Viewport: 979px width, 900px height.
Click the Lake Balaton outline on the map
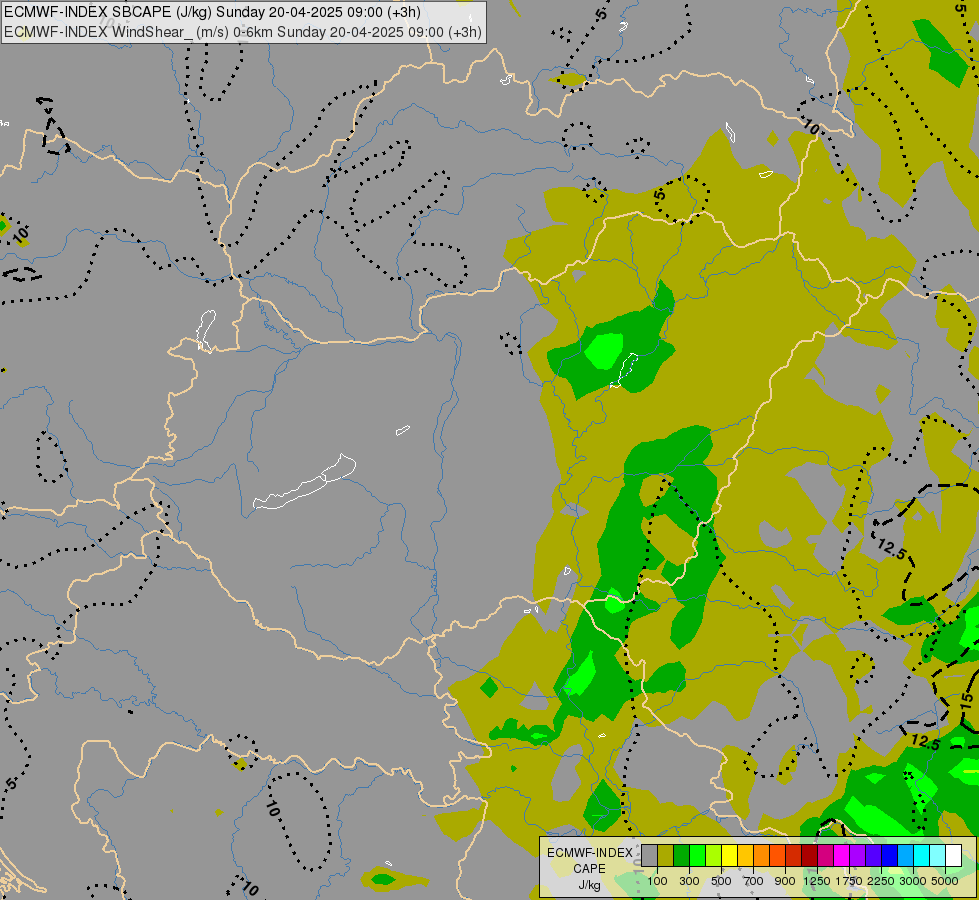(x=304, y=483)
